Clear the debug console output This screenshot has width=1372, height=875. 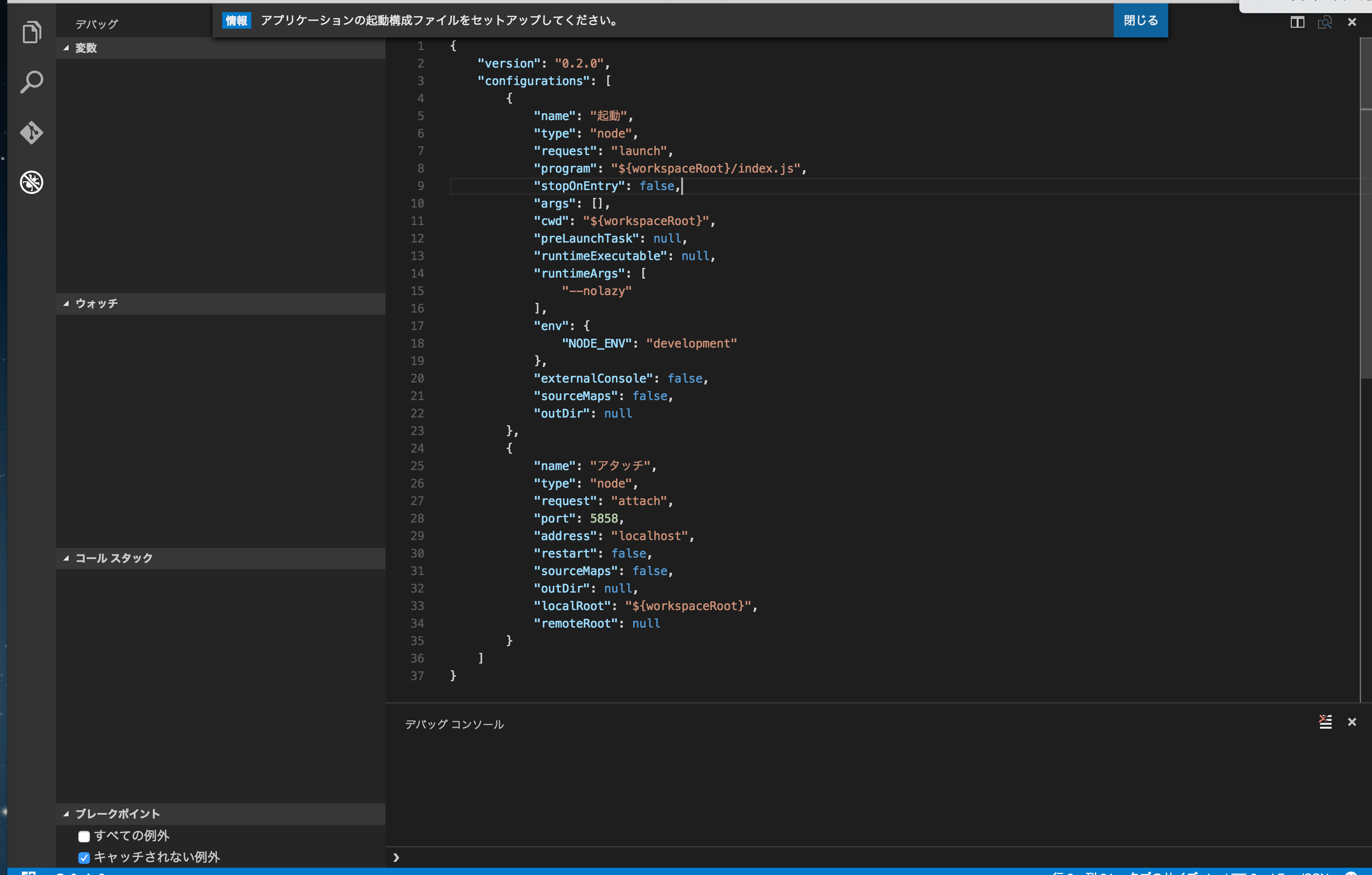coord(1325,722)
